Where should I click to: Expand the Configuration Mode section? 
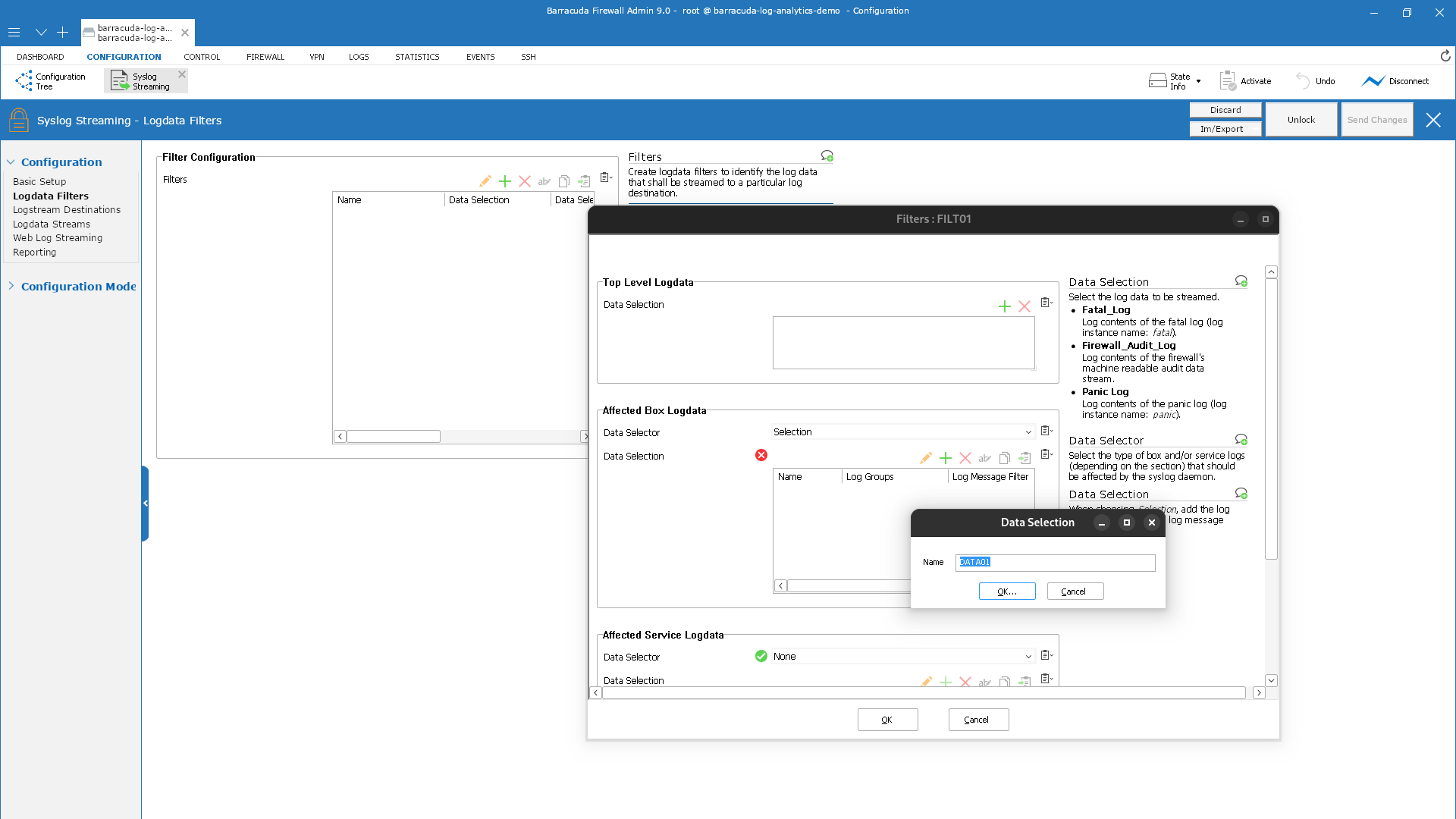(x=11, y=286)
